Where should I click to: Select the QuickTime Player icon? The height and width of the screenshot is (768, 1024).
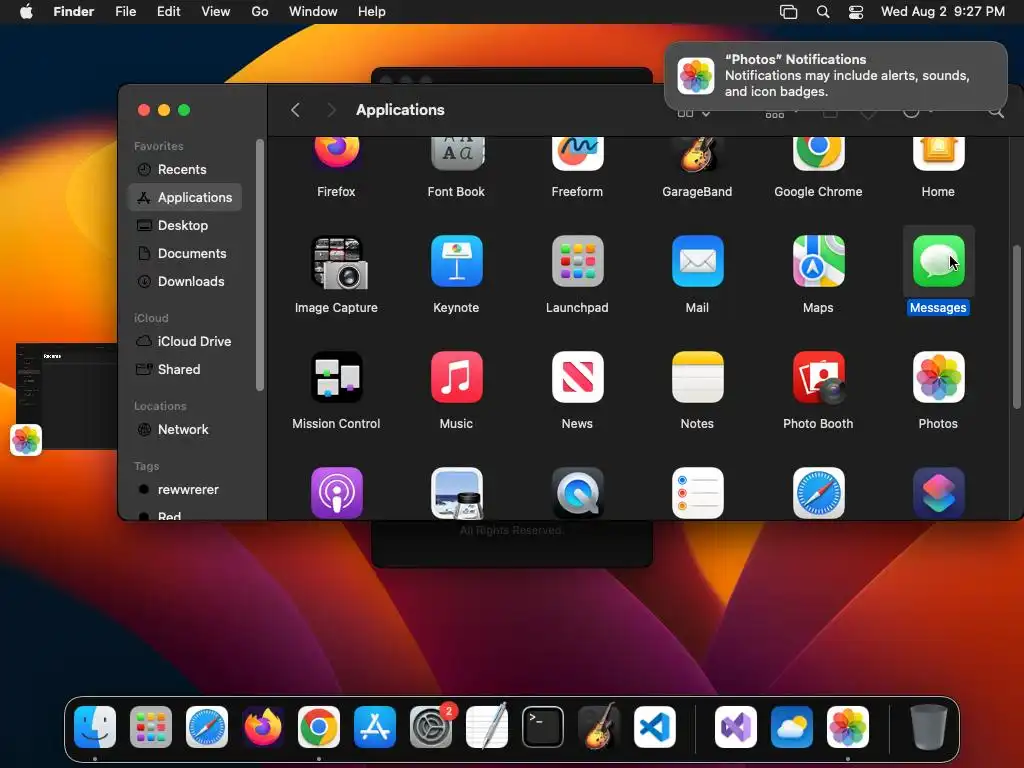tap(577, 493)
